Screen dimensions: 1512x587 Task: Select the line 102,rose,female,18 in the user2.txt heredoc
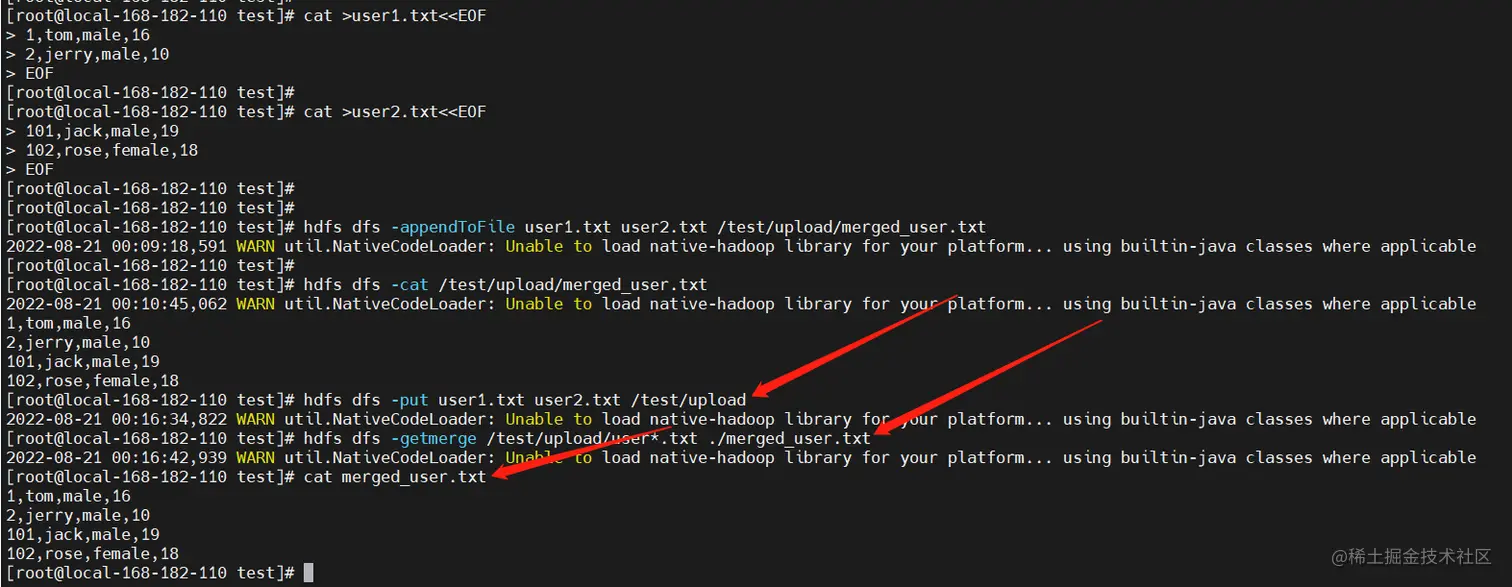tap(112, 150)
